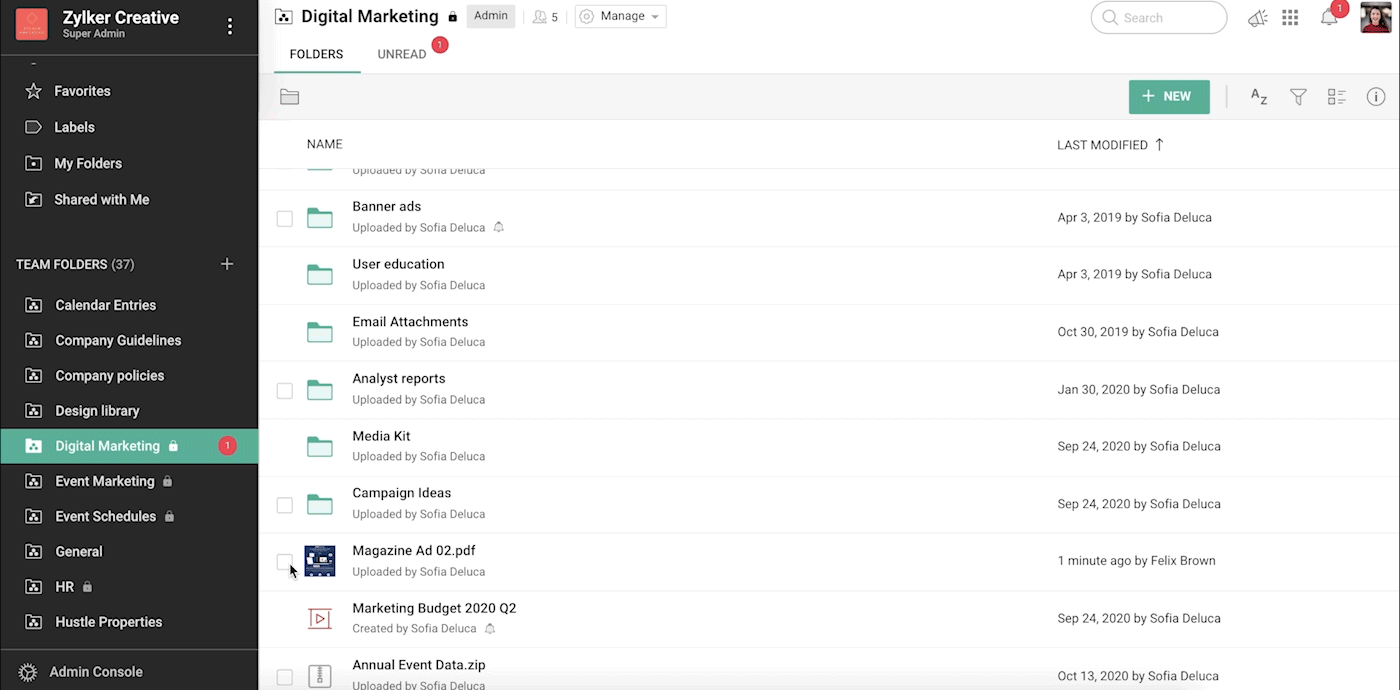Image resolution: width=1400 pixels, height=690 pixels.
Task: Open the Admin Console link
Action: point(96,672)
